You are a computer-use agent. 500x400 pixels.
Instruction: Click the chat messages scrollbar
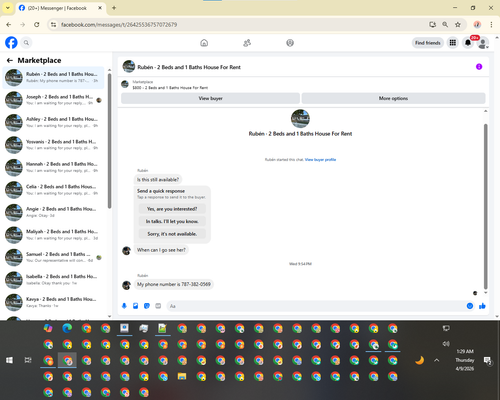[486, 207]
